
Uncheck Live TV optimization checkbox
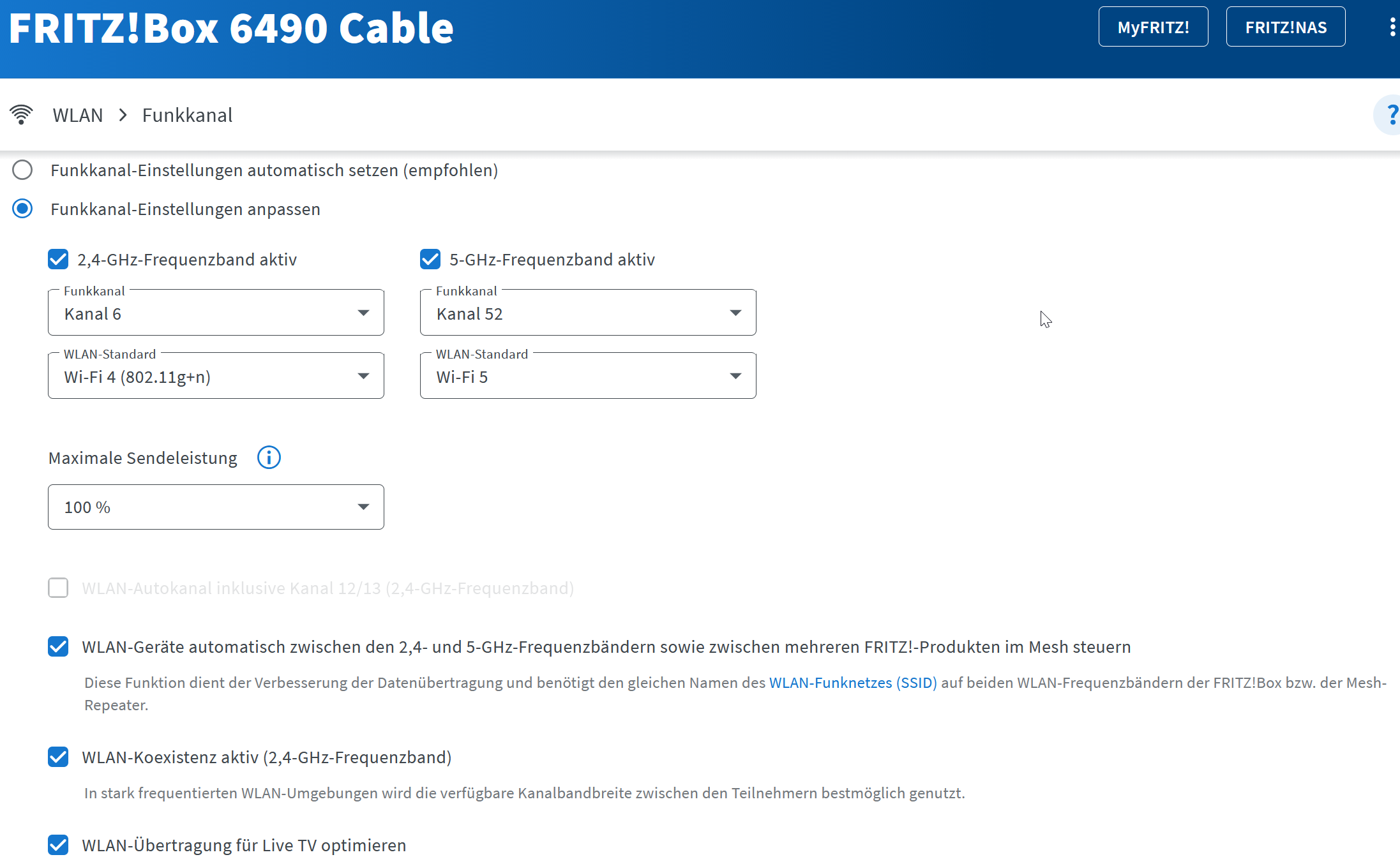(x=58, y=845)
